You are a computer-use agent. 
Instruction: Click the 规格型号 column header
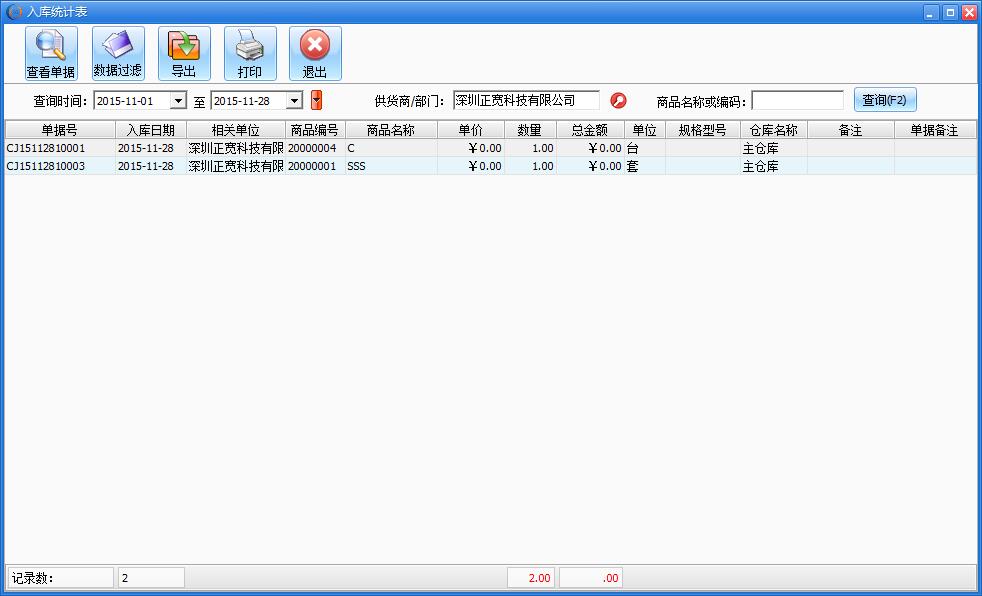(703, 130)
